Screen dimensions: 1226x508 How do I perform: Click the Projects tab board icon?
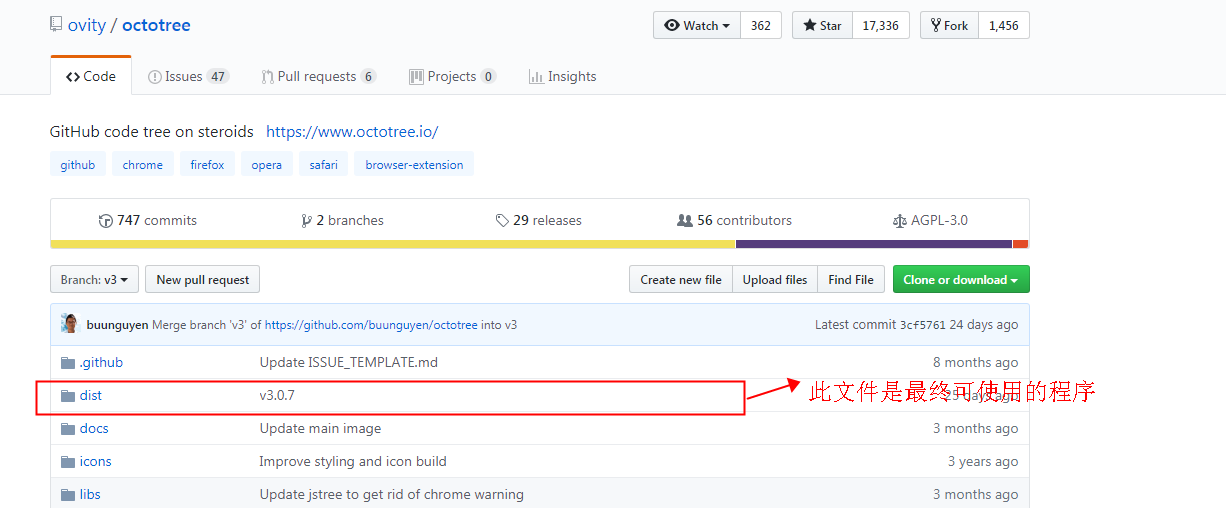click(x=416, y=77)
